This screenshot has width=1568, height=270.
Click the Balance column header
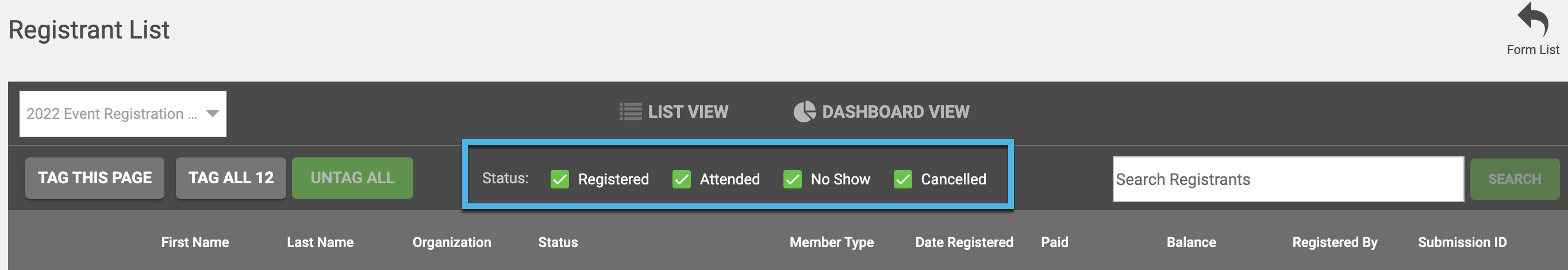pyautogui.click(x=1190, y=242)
